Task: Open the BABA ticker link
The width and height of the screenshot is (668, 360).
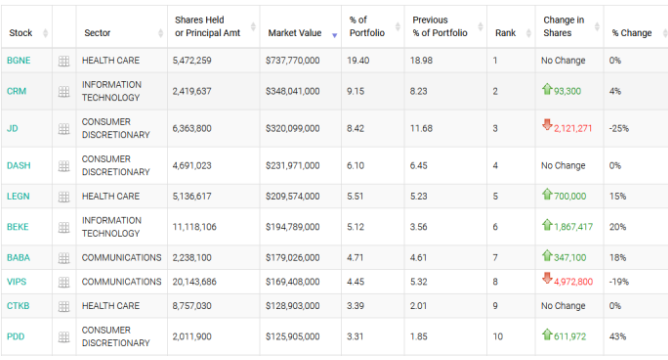Action: point(18,258)
